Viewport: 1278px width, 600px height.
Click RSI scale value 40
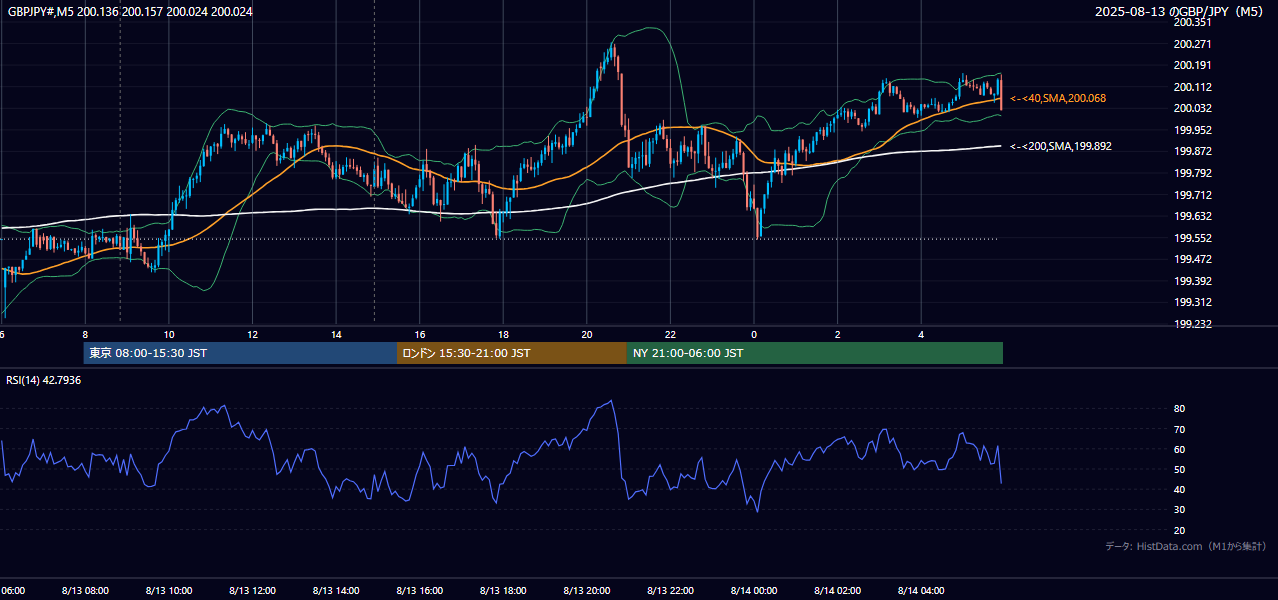[1180, 490]
